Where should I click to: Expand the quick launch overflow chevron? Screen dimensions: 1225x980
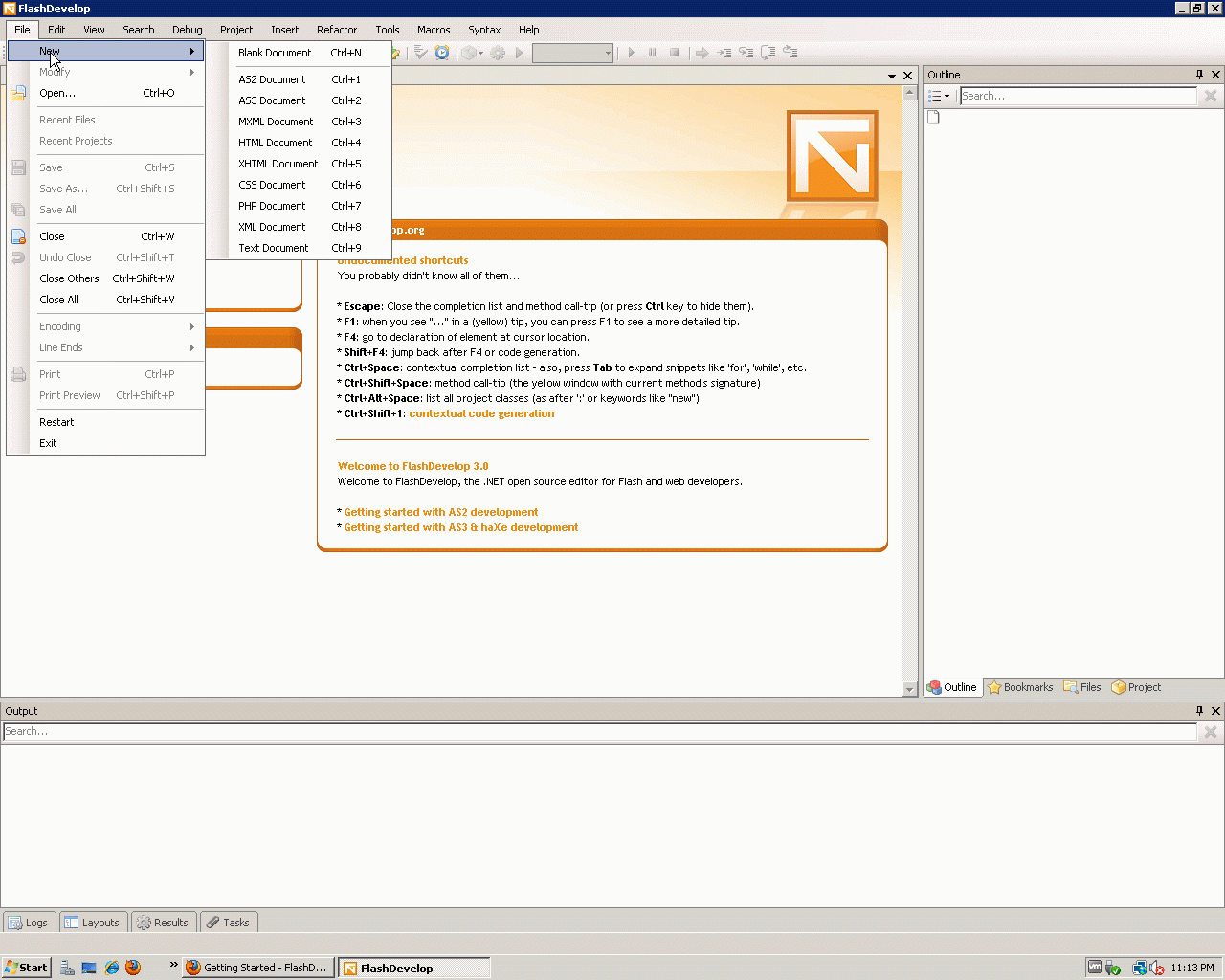point(173,965)
